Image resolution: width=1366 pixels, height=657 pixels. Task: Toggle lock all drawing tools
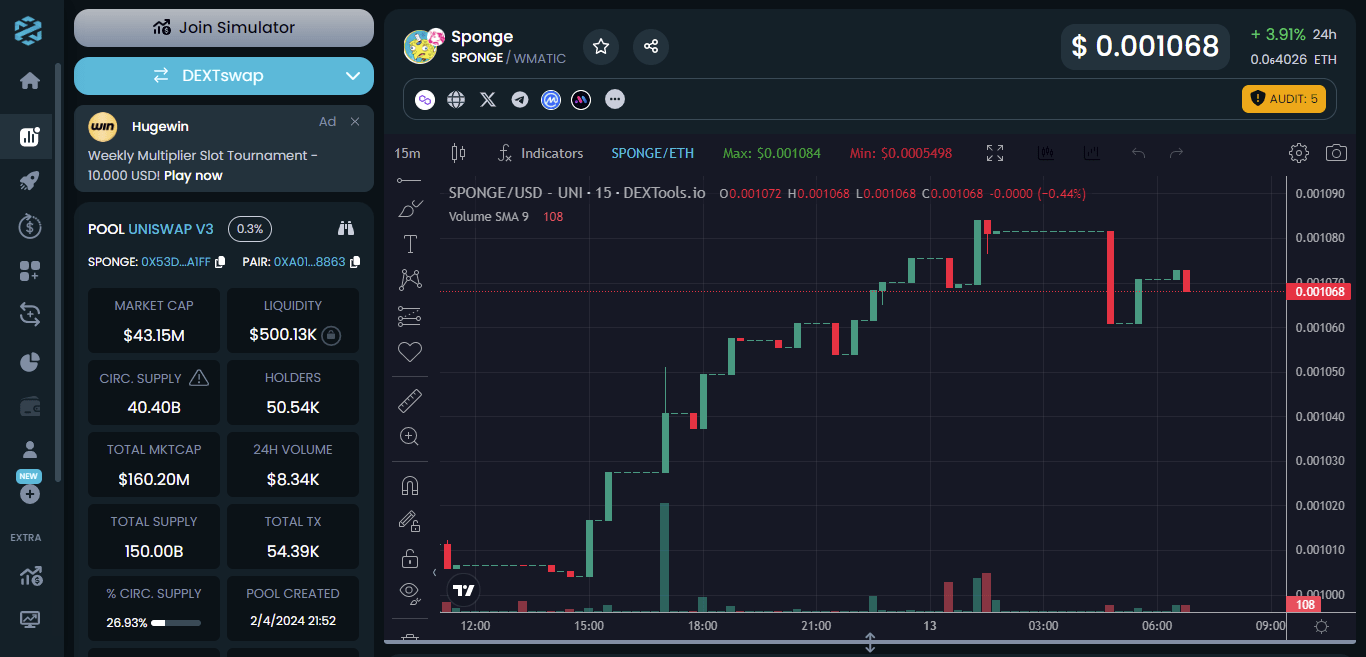click(x=410, y=557)
